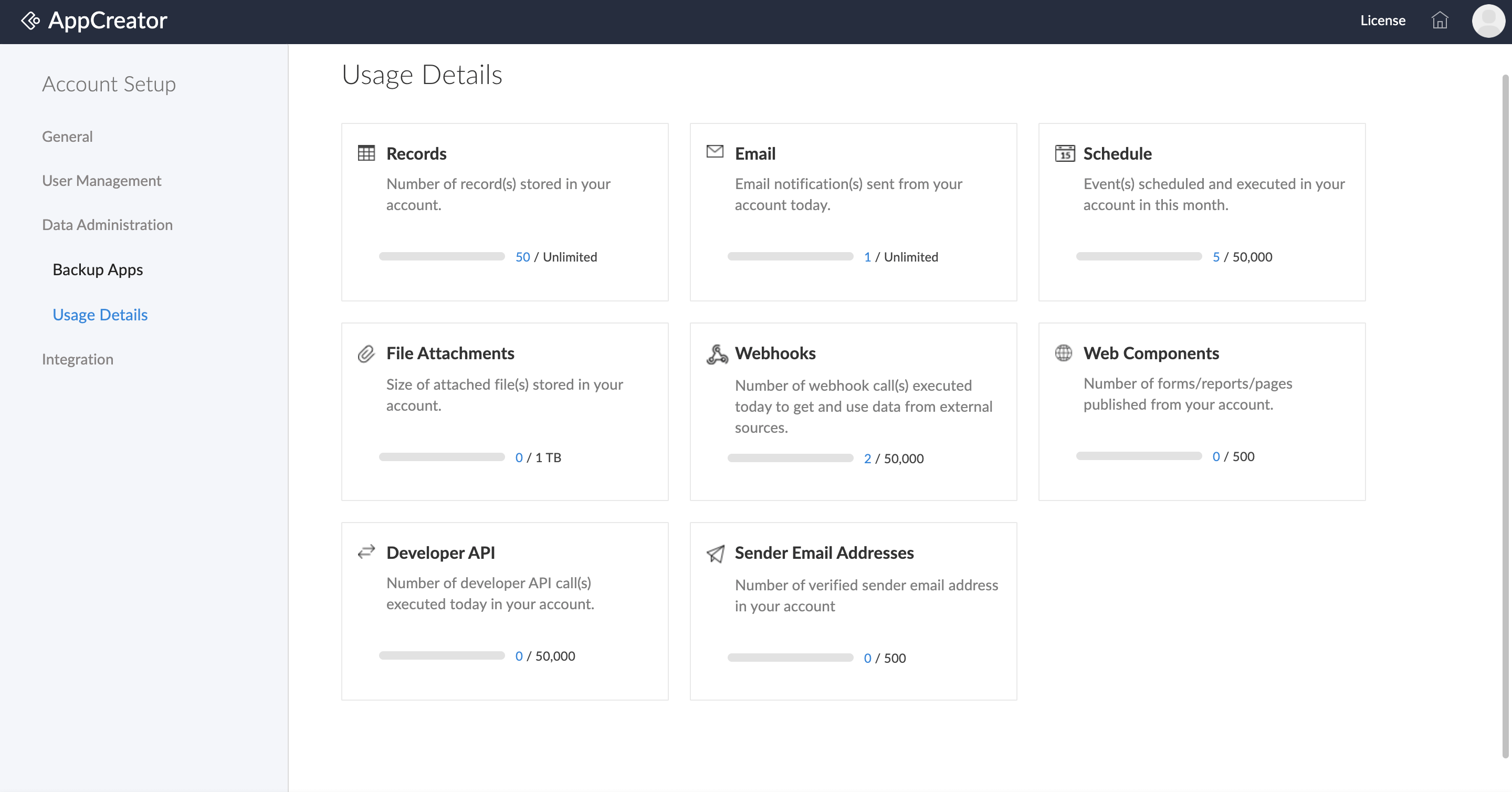Open User Management section

click(101, 180)
